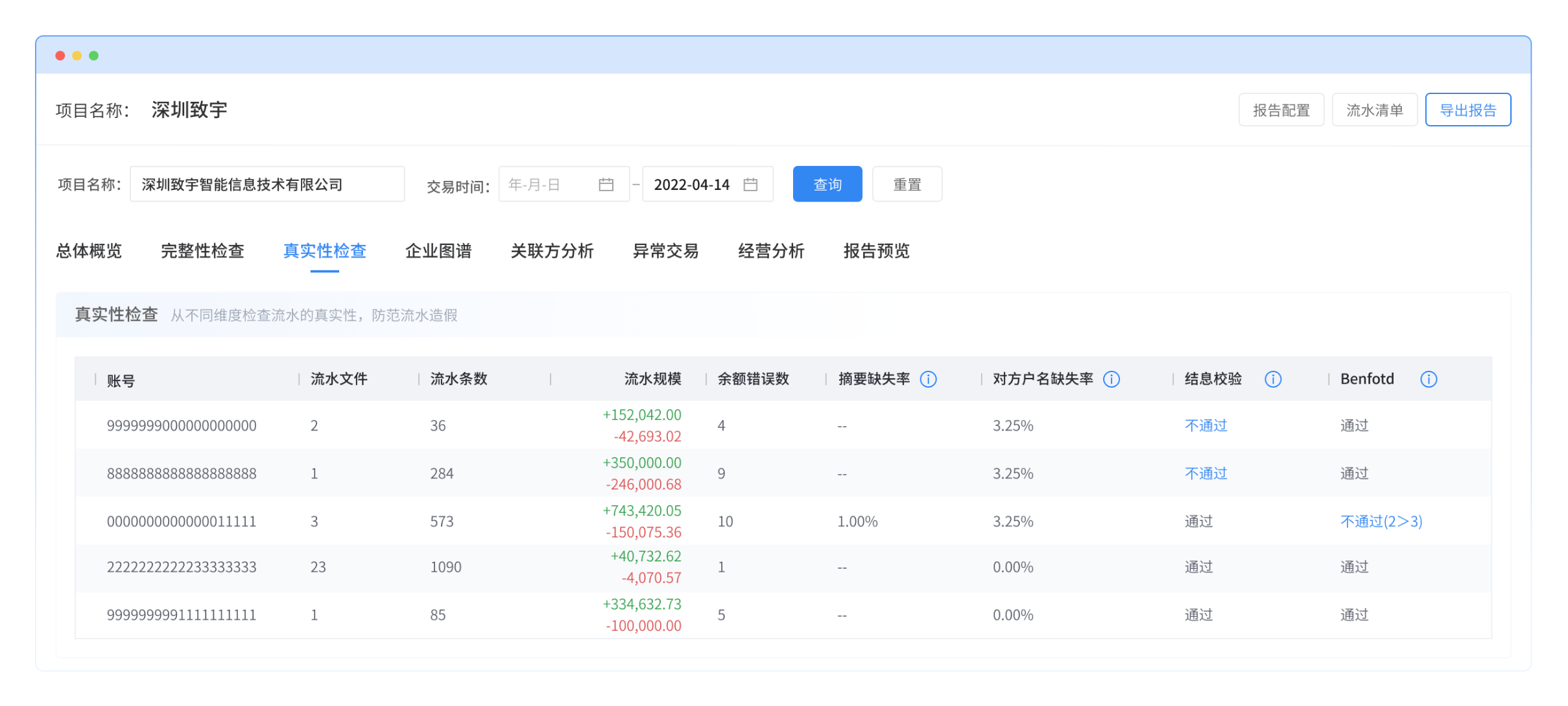Image resolution: width=1568 pixels, height=706 pixels.
Task: Open the 报告预览 tab
Action: 876,251
